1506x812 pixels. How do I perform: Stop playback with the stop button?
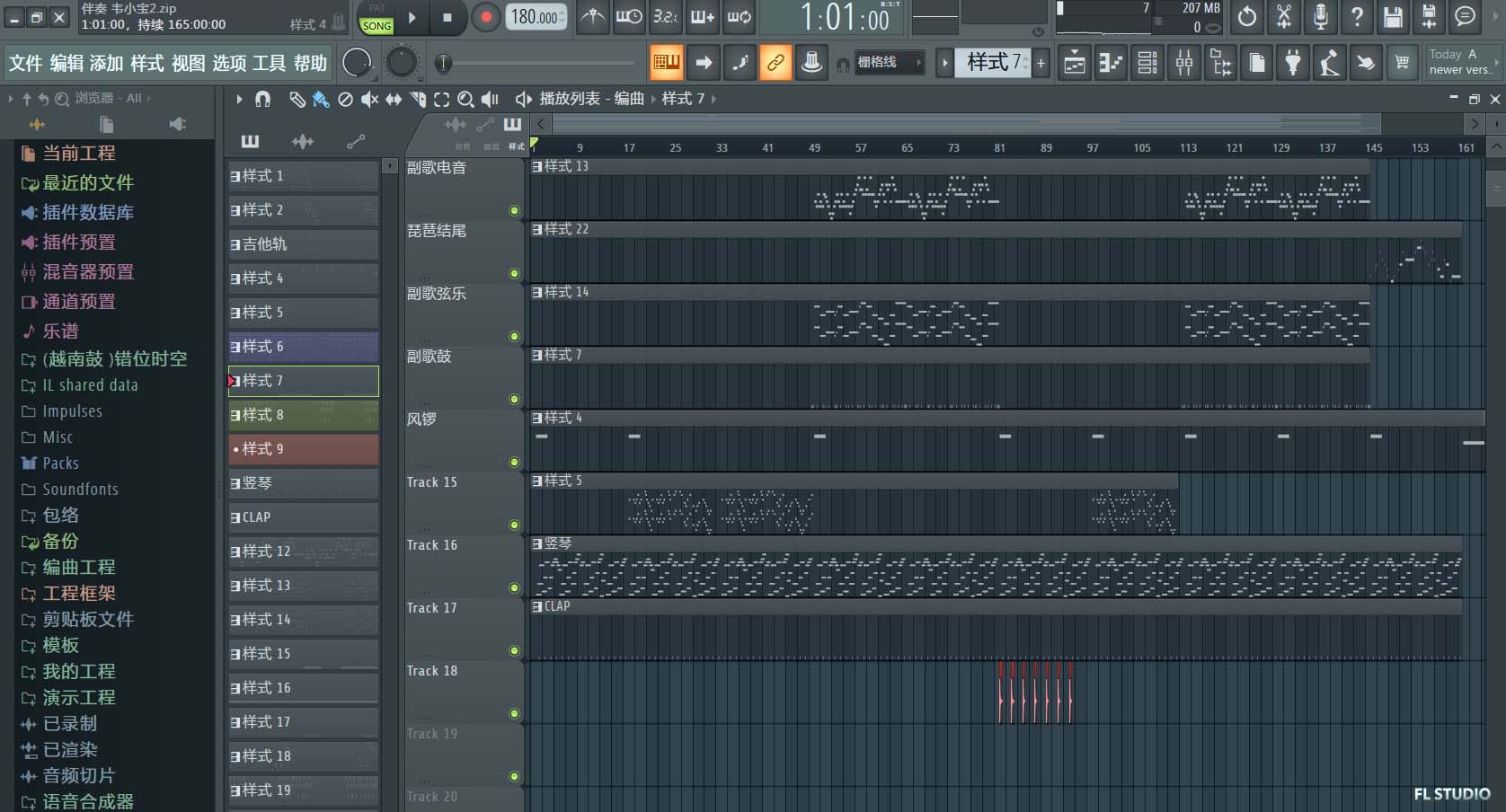click(447, 17)
